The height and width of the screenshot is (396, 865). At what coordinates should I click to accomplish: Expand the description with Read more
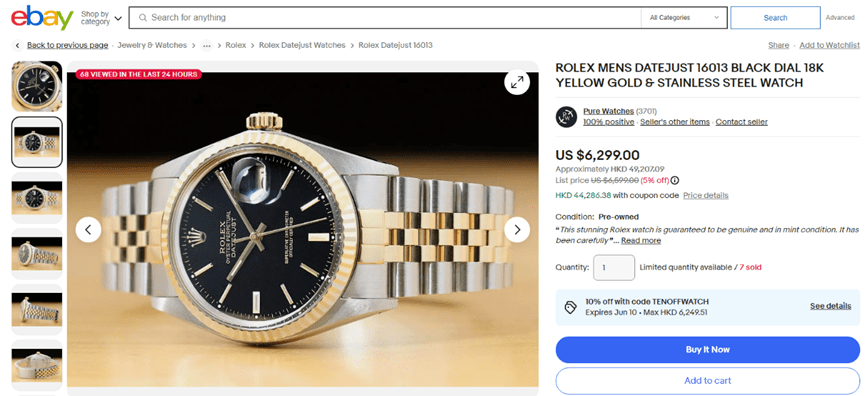641,240
